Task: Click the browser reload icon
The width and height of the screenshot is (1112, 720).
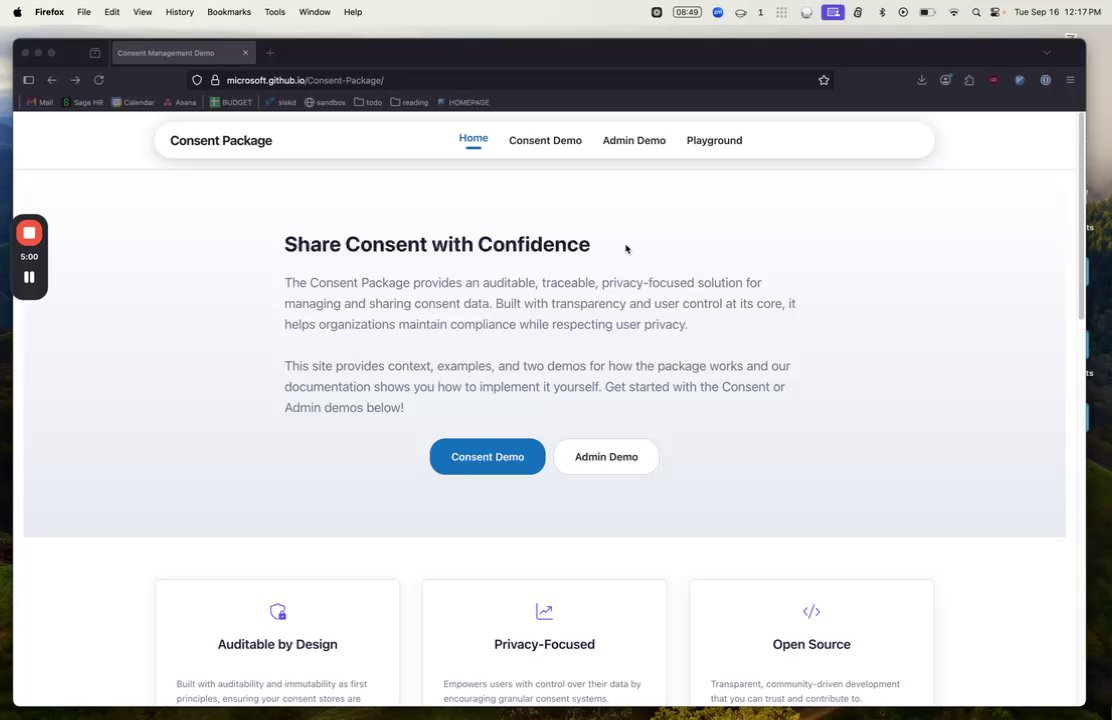Action: (99, 80)
